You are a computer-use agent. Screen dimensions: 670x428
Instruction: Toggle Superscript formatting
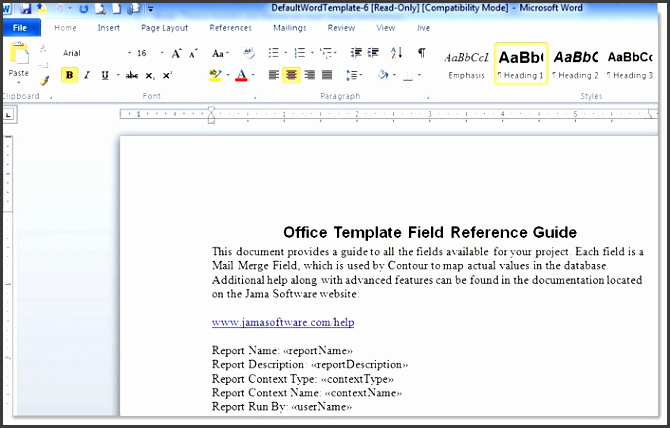point(167,76)
